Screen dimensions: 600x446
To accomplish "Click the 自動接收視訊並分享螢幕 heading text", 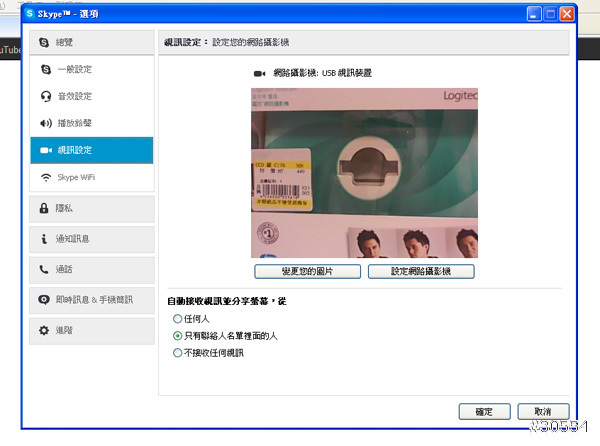I will [227, 301].
